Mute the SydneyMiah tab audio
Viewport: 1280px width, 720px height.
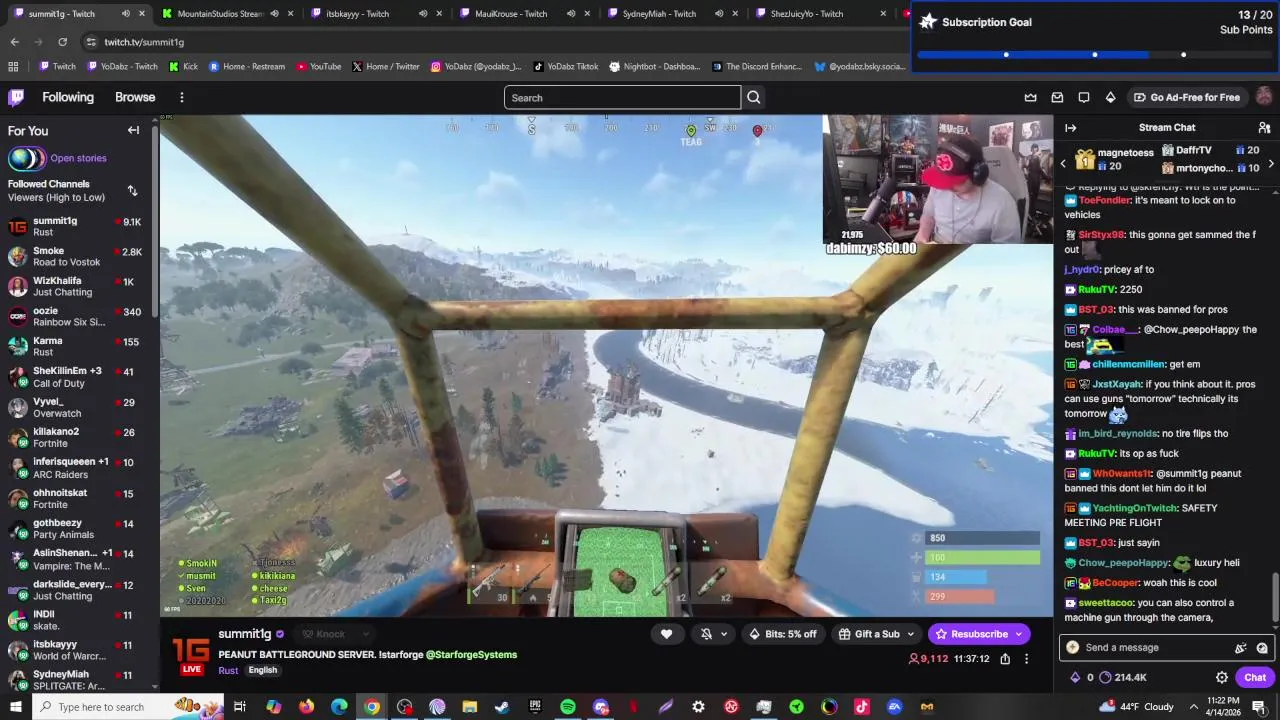pos(718,13)
